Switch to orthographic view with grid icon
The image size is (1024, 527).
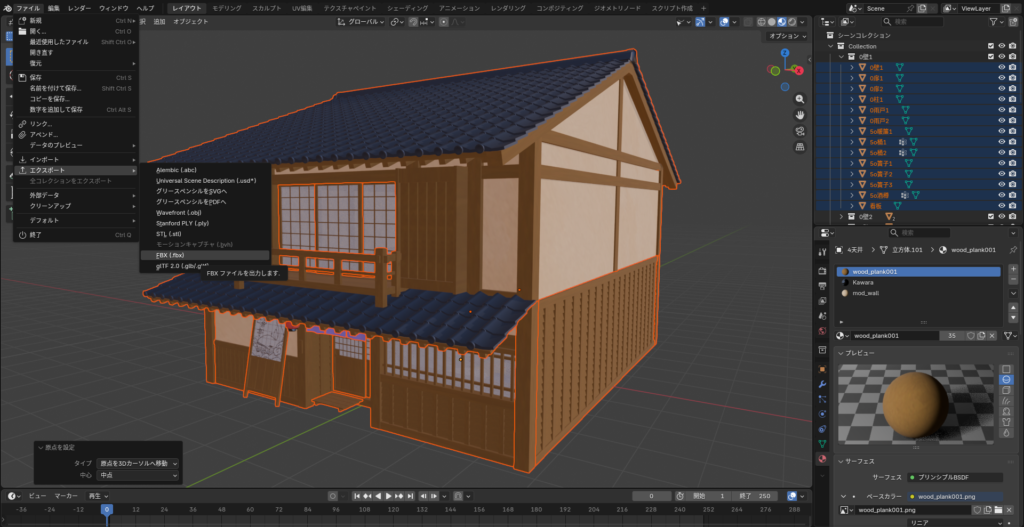click(800, 147)
